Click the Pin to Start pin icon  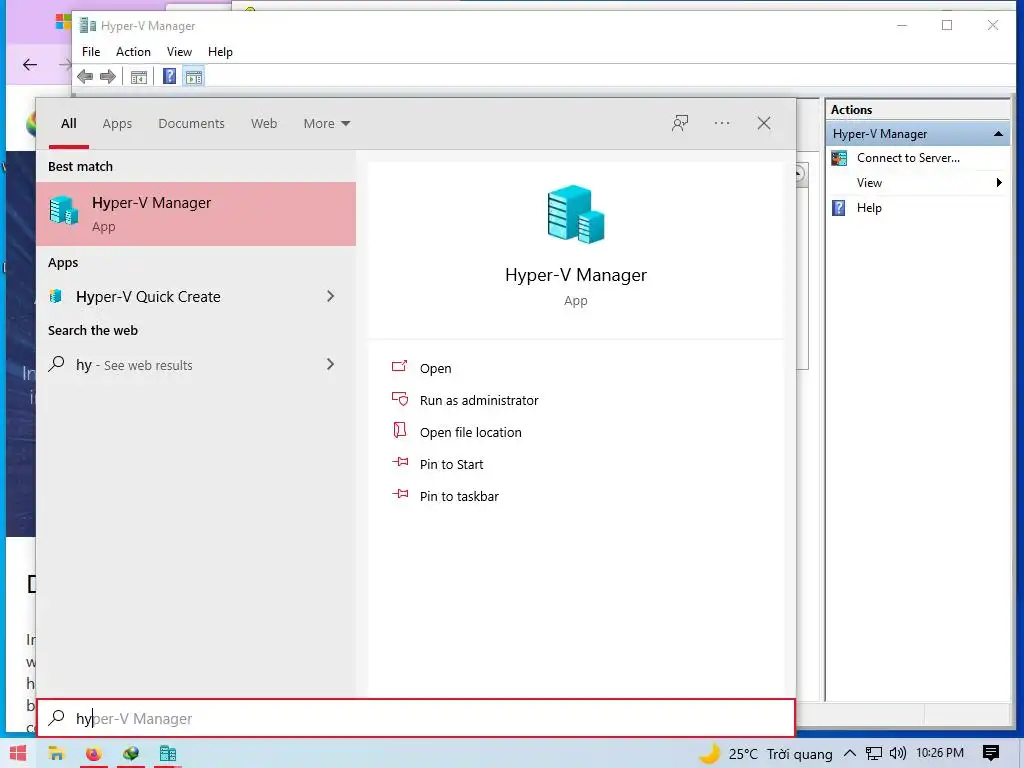(400, 462)
